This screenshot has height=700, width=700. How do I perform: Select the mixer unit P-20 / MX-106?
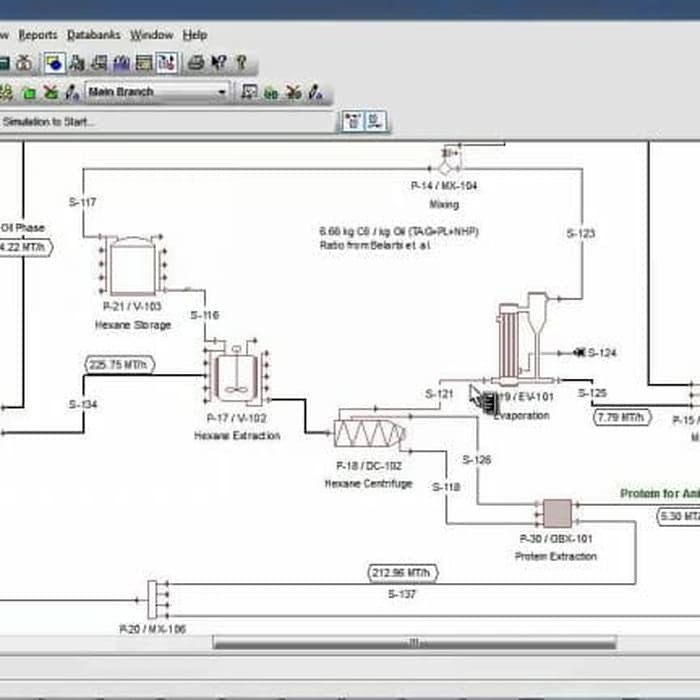pos(153,599)
